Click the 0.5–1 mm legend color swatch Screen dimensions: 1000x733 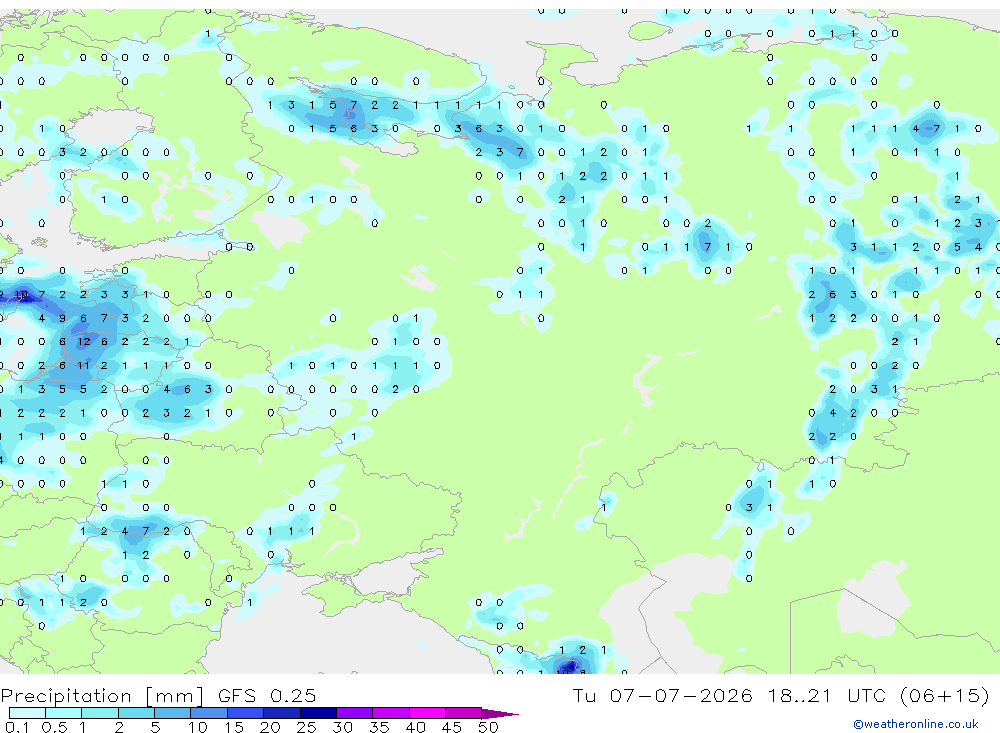pyautogui.click(x=64, y=713)
